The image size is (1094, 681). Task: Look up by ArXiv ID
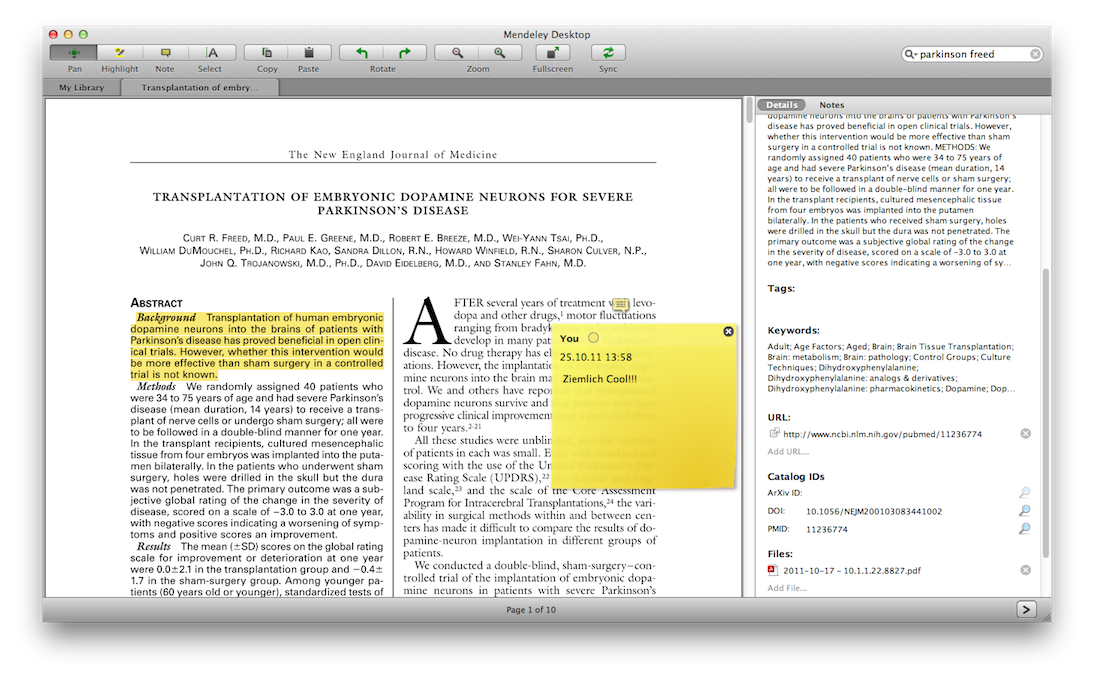1024,493
